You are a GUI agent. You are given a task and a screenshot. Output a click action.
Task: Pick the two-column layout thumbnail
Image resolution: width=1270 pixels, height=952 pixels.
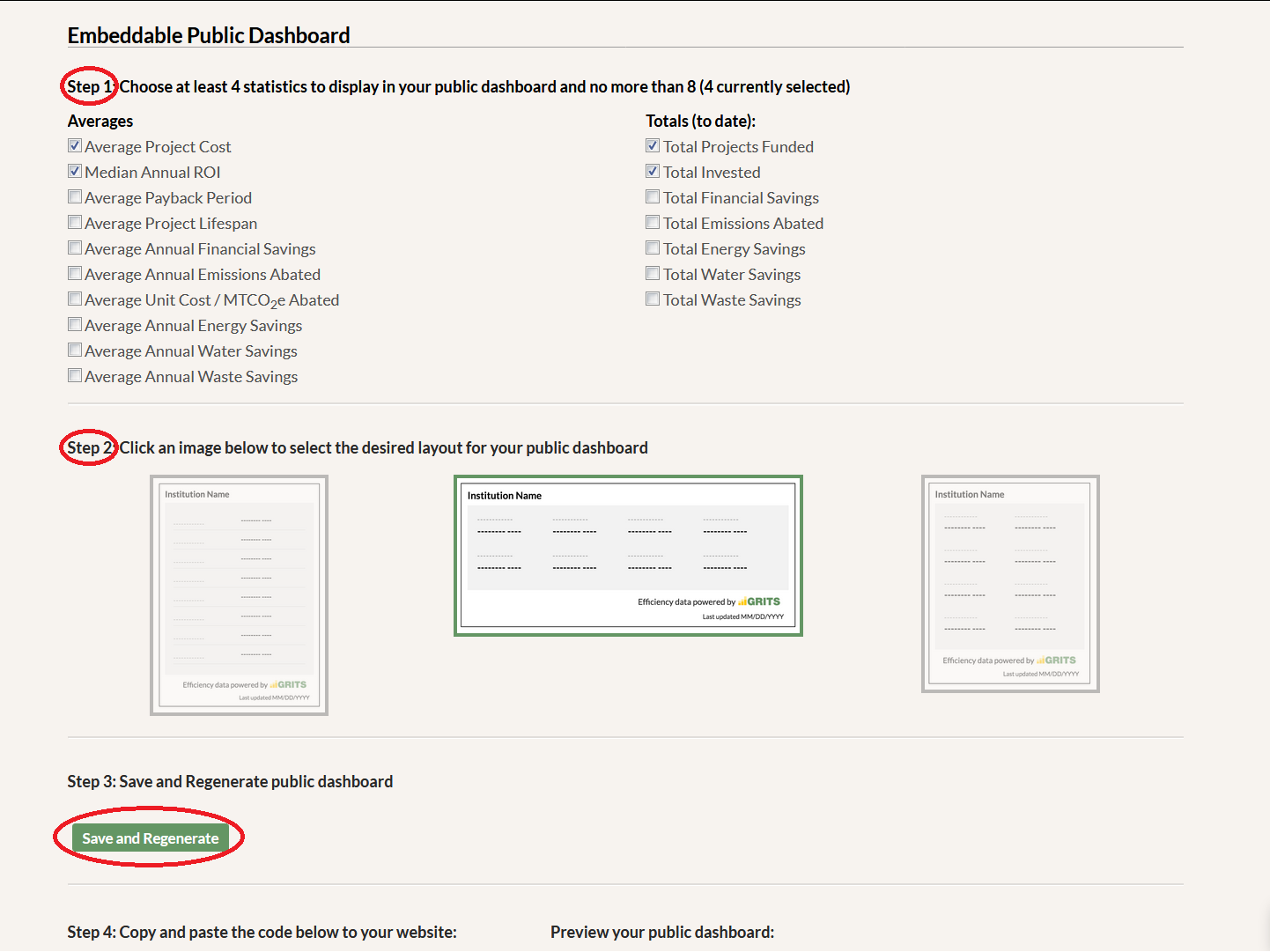(x=1010, y=584)
